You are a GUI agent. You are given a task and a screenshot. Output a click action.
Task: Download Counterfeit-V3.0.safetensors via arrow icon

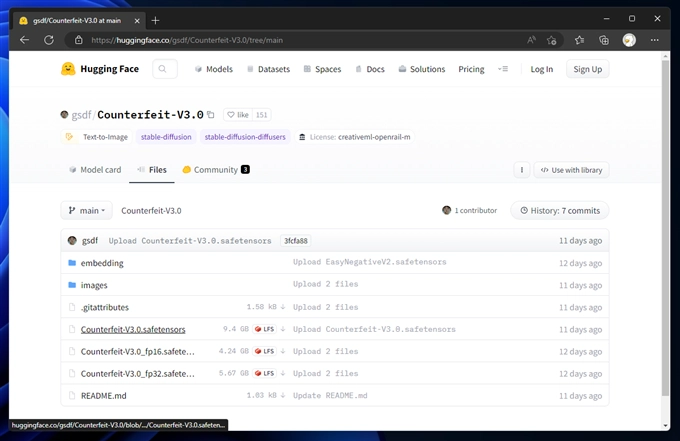tap(283, 329)
